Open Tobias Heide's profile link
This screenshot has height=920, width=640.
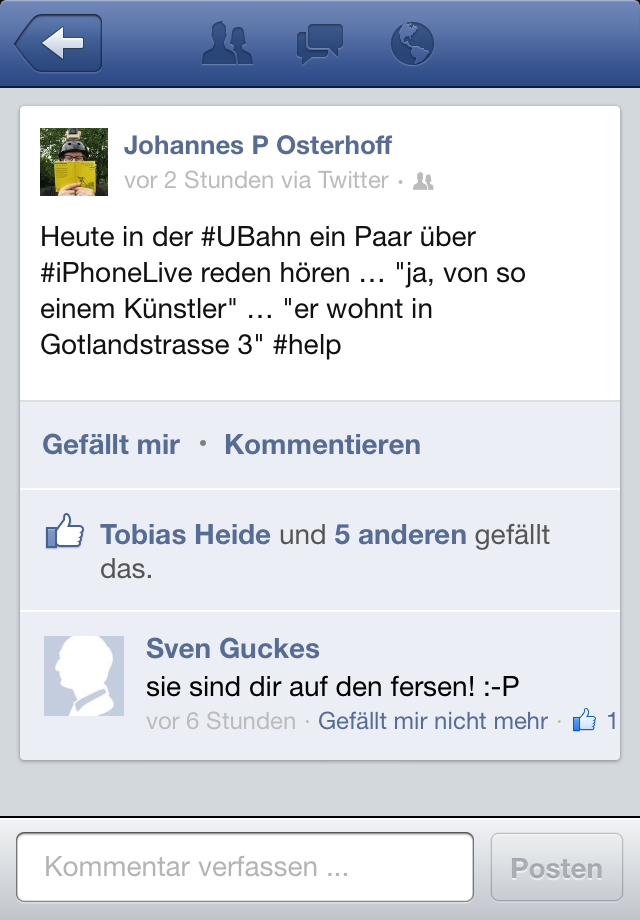coord(185,535)
